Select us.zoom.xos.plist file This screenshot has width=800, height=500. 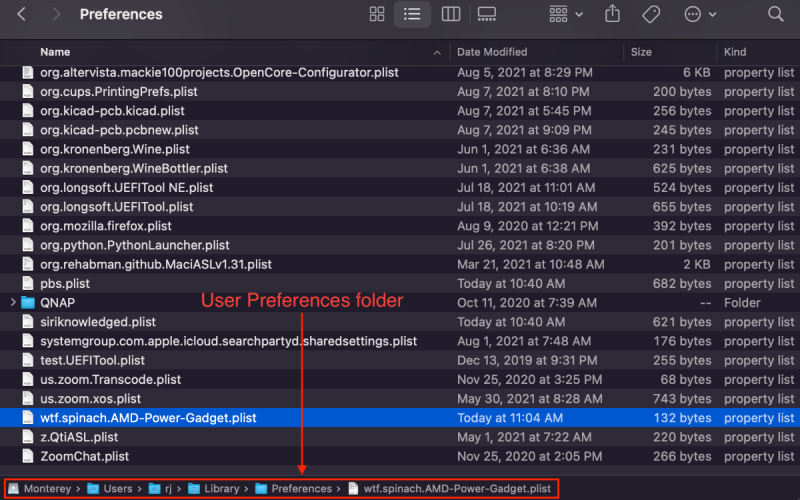90,399
